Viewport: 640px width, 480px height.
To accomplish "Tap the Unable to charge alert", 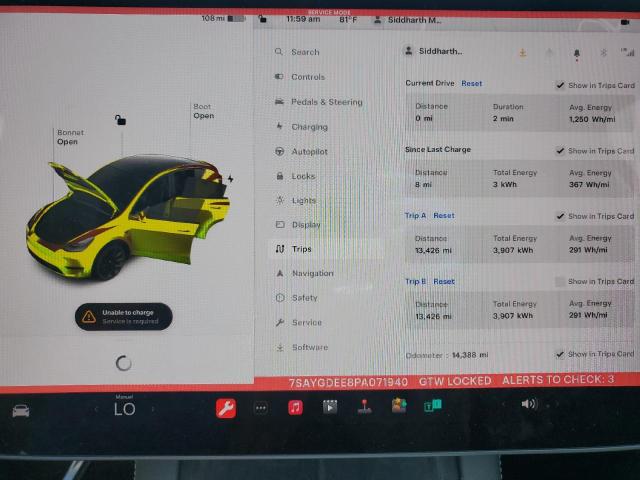I will [x=124, y=317].
